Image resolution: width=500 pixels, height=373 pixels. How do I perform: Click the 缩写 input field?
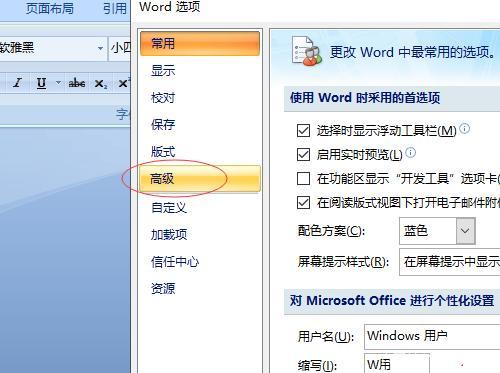[x=397, y=364]
